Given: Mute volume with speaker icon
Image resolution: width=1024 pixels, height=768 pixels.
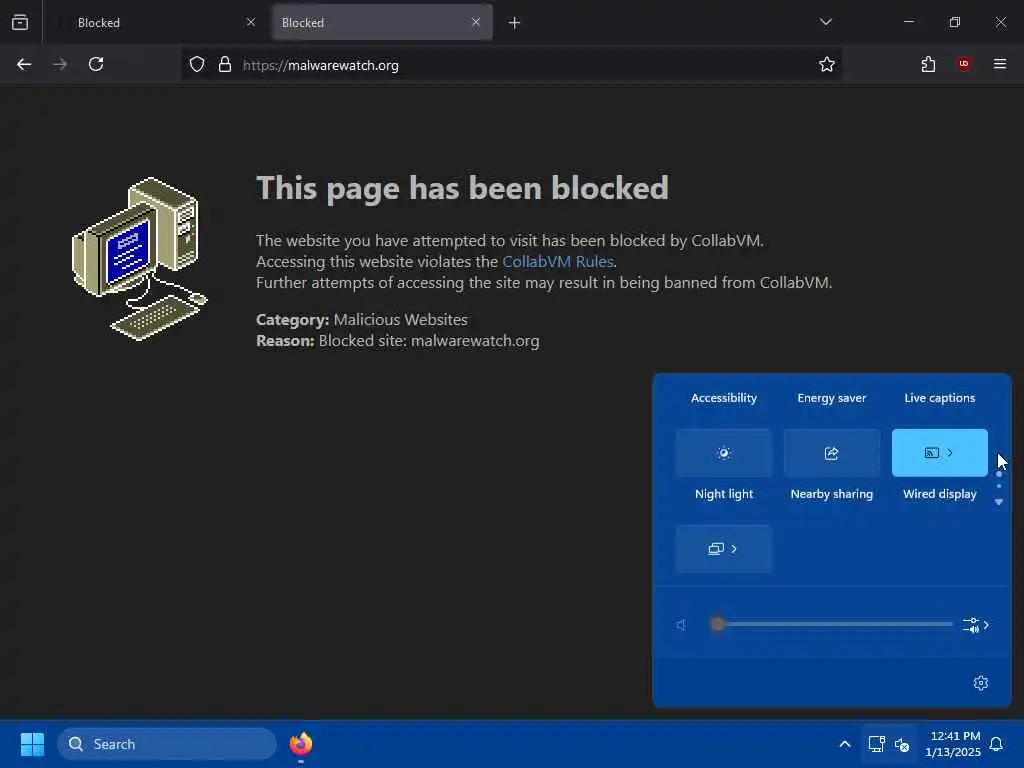Looking at the screenshot, I should [x=681, y=625].
